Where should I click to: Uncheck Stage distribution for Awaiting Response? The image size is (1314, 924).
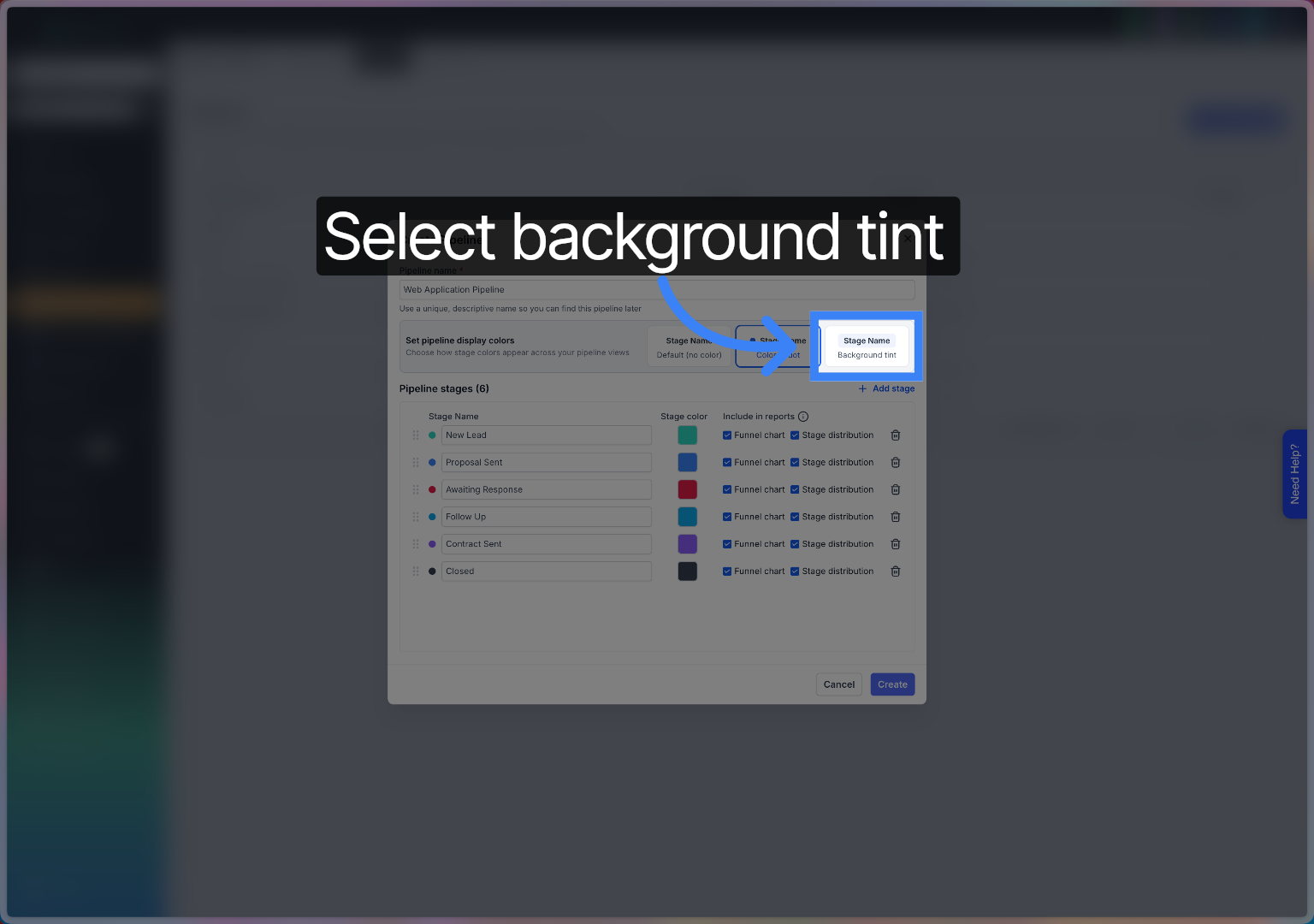[795, 490]
